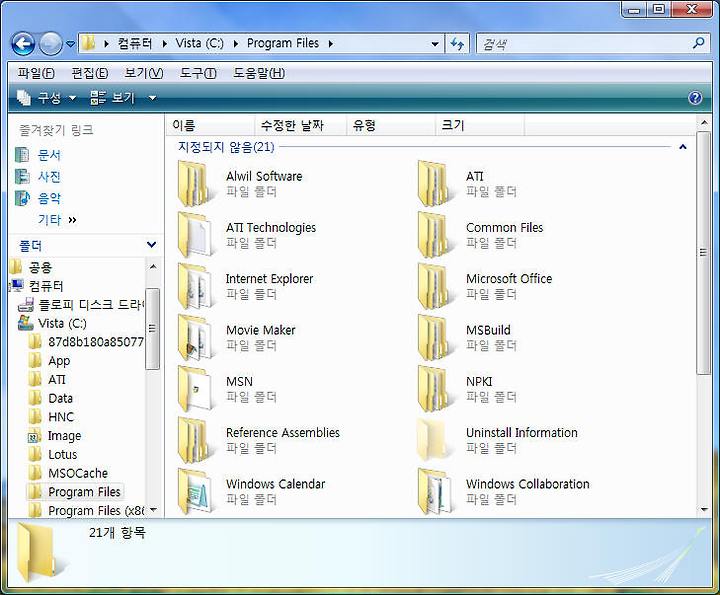This screenshot has width=720, height=595.
Task: Select the Microsoft Office folder icon
Action: 435,286
